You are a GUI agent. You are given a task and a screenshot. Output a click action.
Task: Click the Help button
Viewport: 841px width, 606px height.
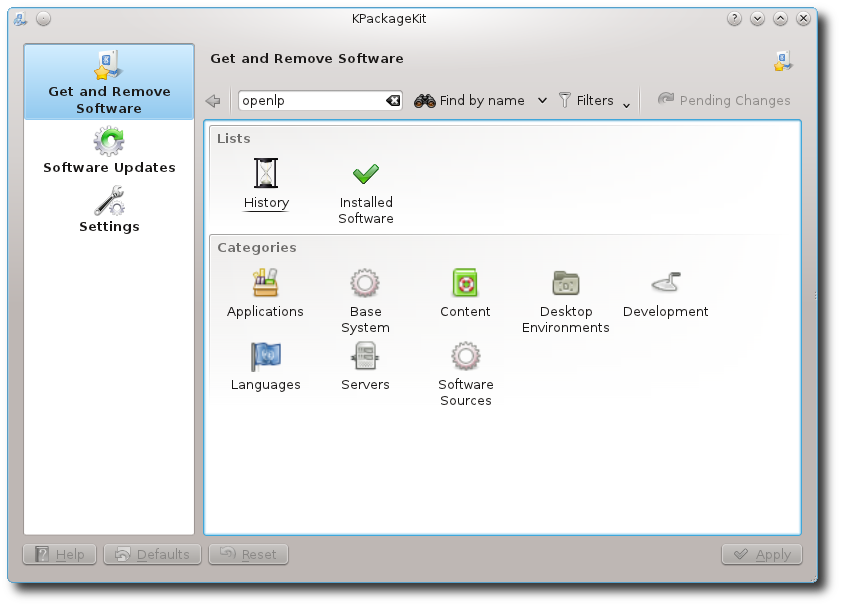pyautogui.click(x=60, y=555)
